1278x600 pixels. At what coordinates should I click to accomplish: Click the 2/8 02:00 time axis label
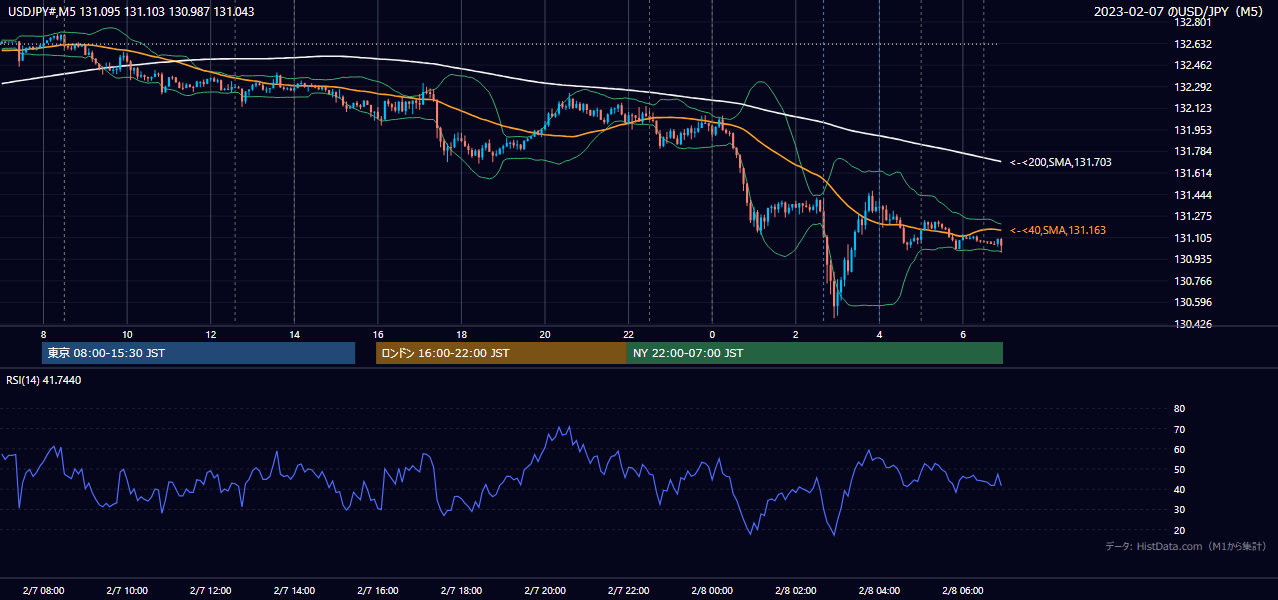[795, 591]
